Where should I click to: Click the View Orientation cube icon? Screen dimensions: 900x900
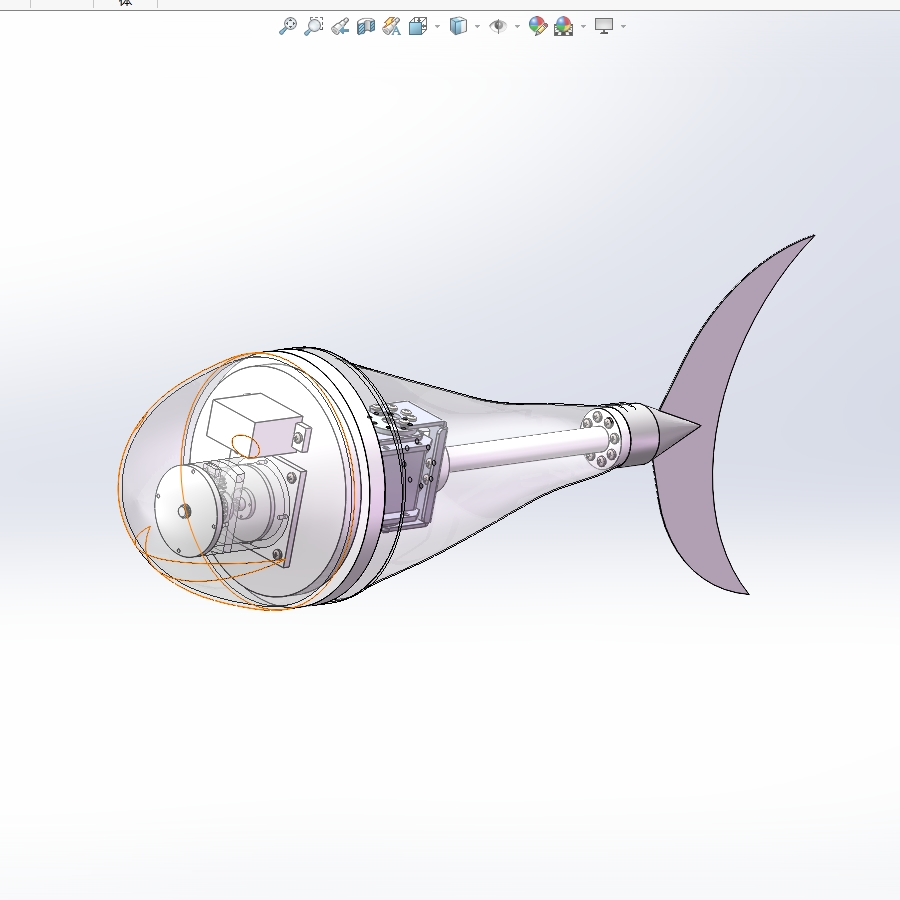click(418, 26)
